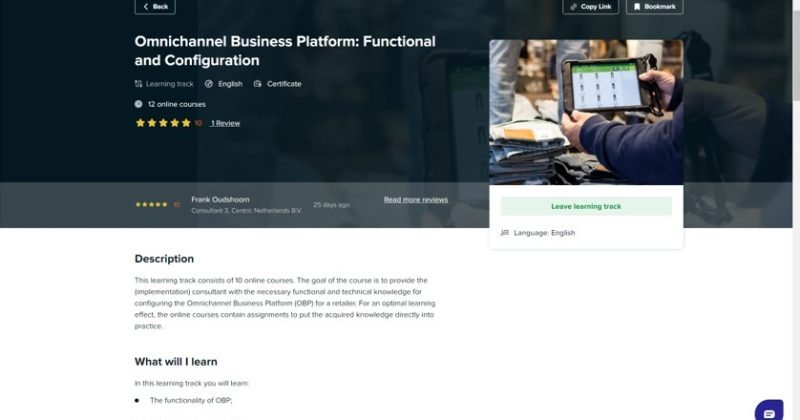Open Read more reviews link
Screen dimensions: 800x420
416,200
